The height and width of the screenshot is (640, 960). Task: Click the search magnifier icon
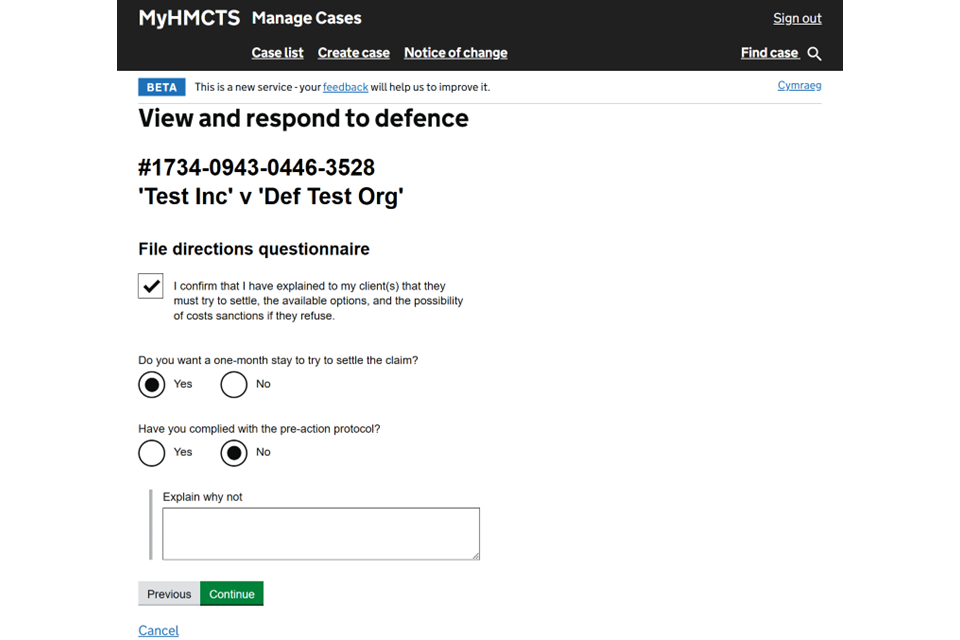tap(814, 54)
